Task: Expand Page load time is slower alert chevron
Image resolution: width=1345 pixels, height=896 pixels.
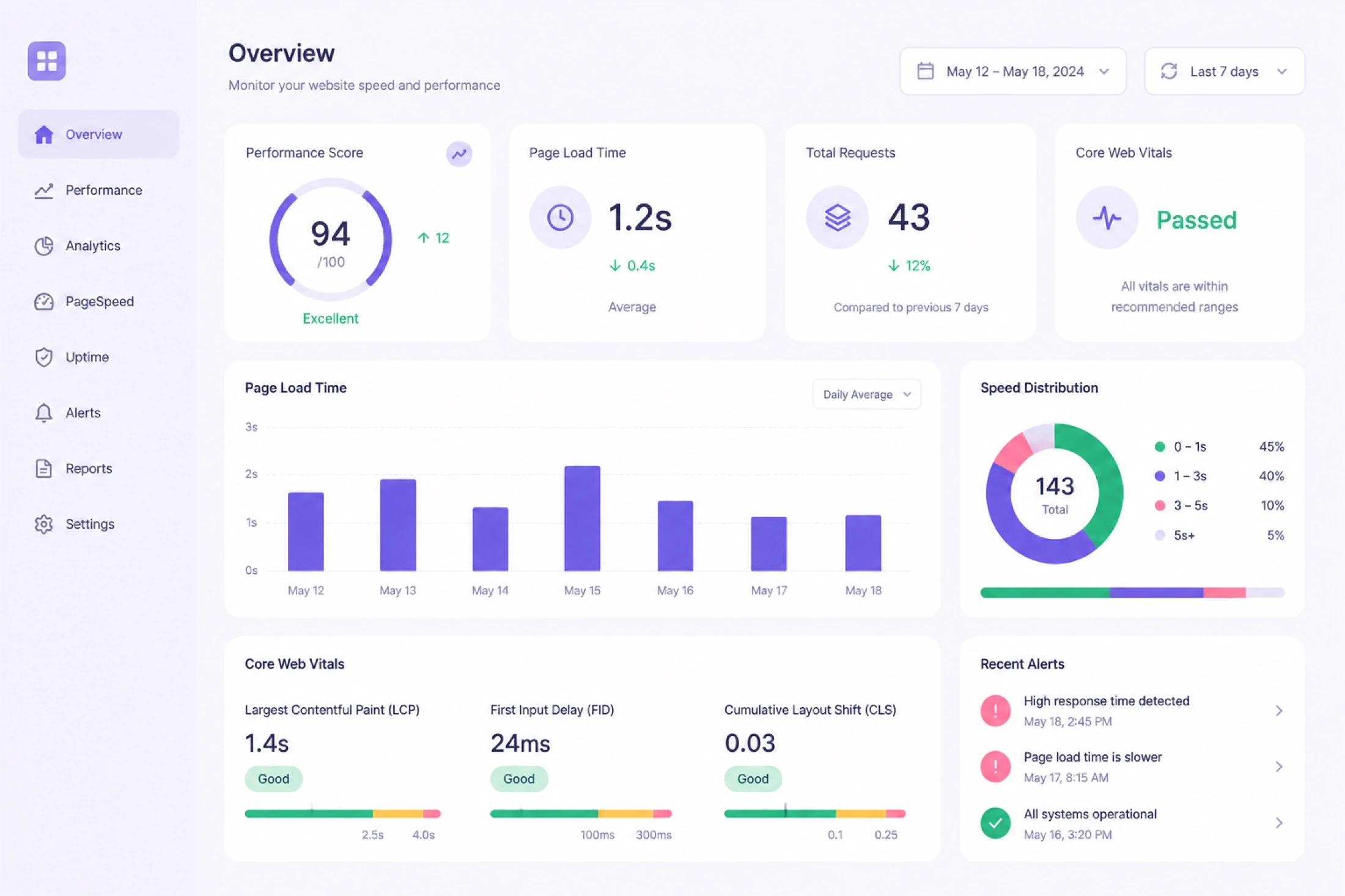Action: 1279,766
